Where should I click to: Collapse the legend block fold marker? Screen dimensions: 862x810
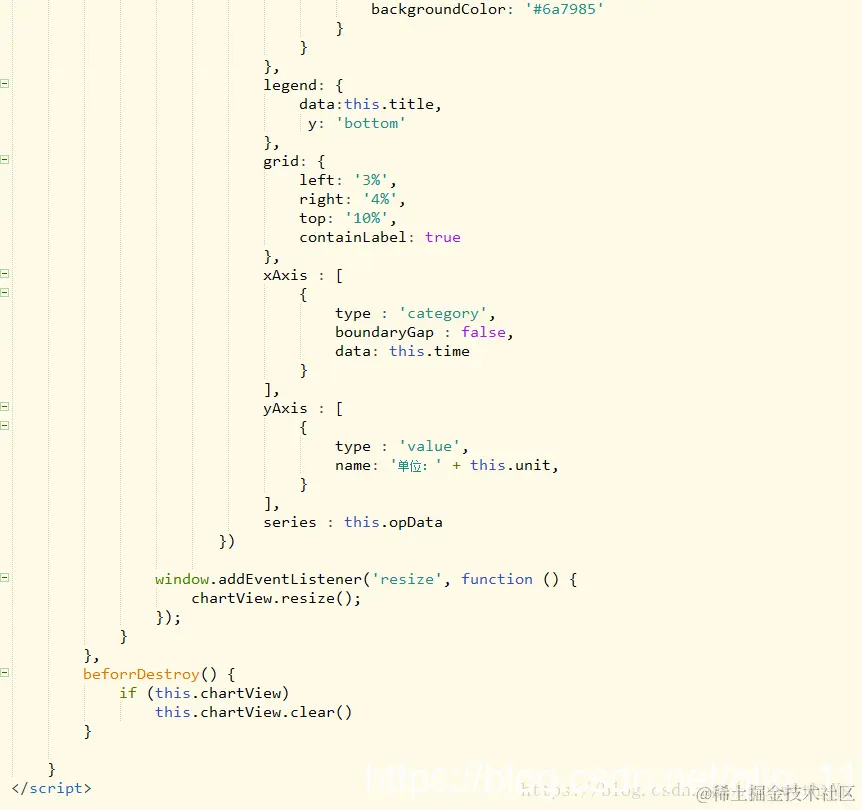4,84
